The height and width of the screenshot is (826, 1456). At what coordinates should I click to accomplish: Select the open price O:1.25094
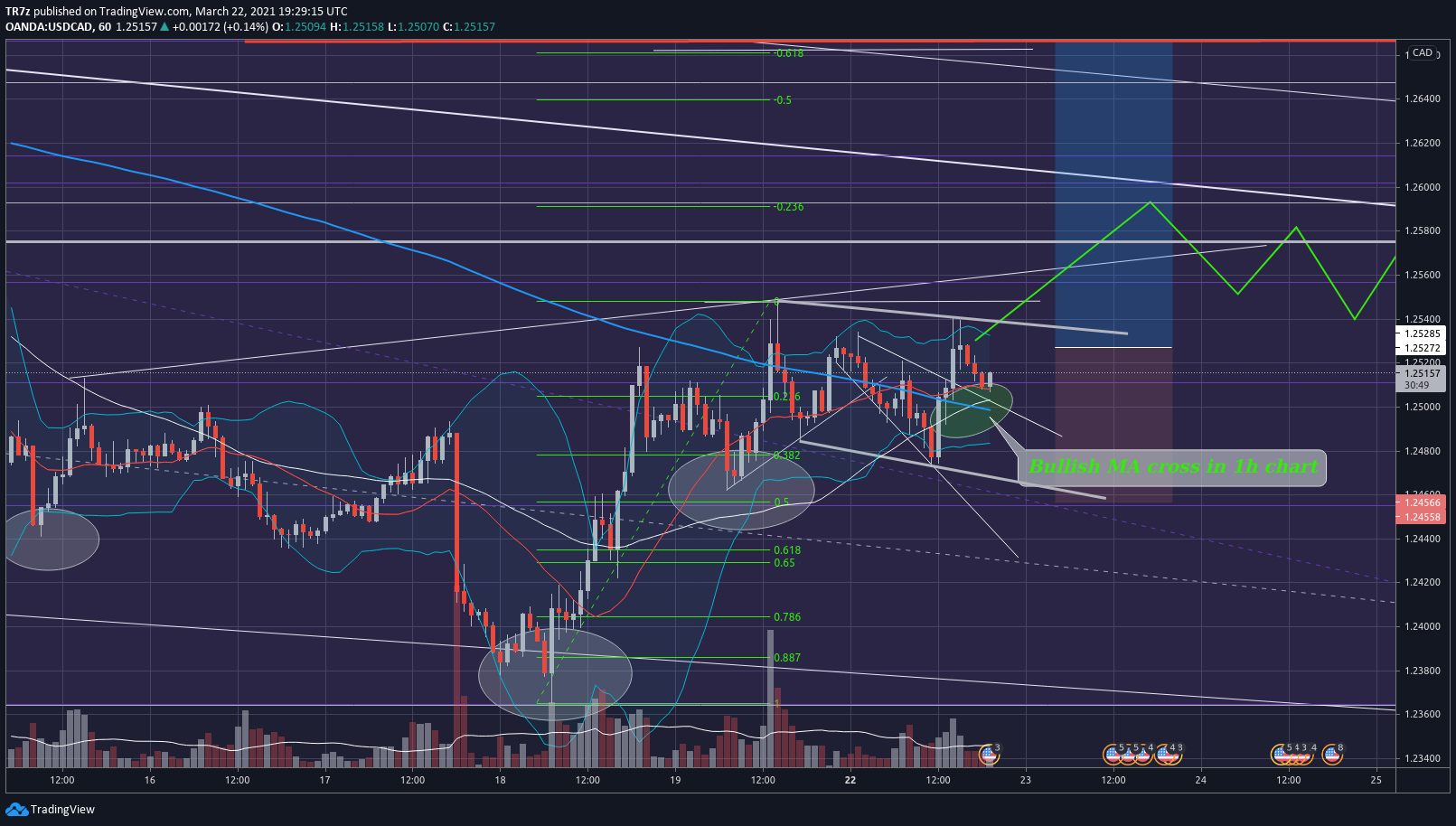tap(299, 27)
